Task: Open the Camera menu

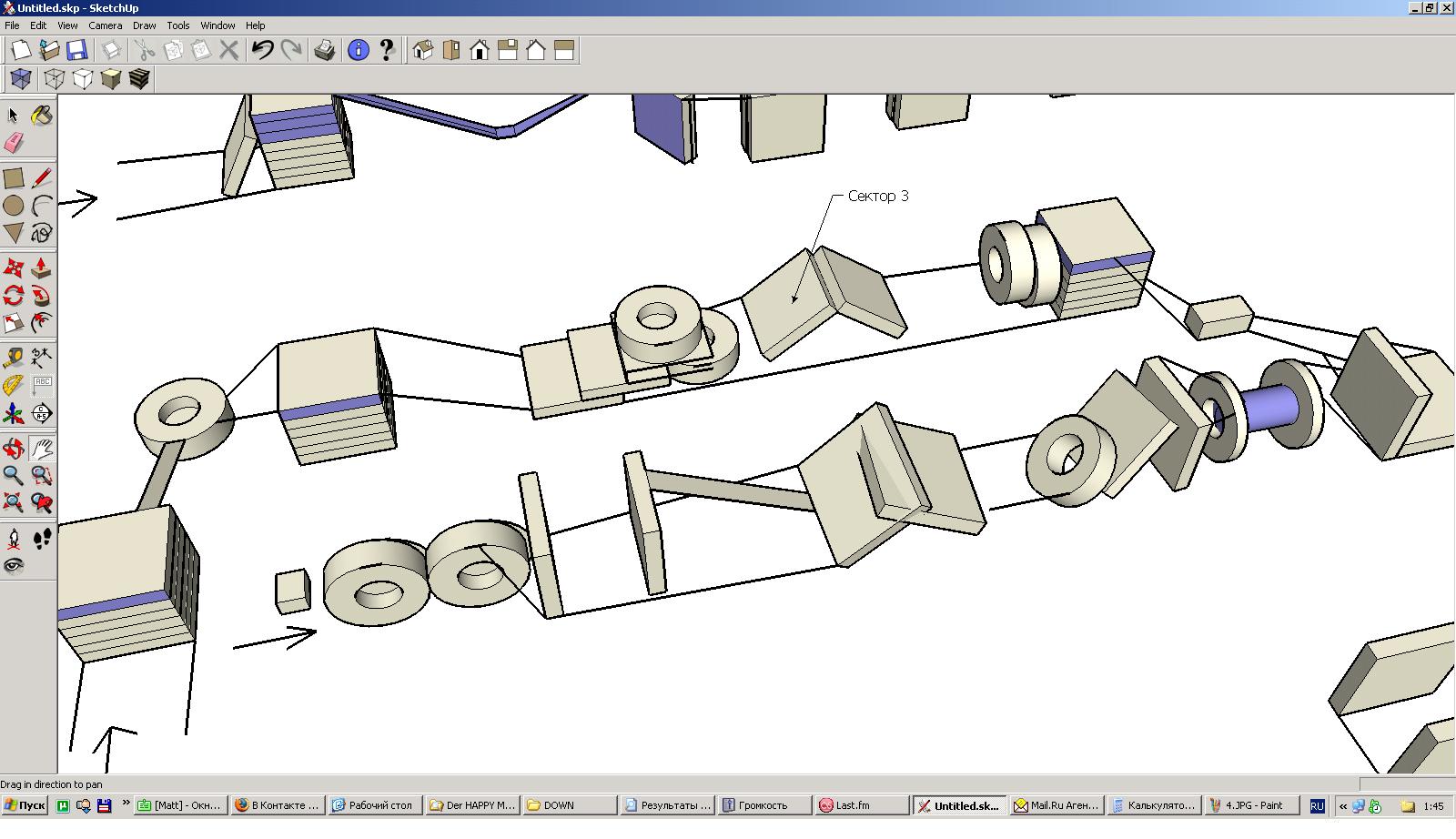Action: click(105, 25)
